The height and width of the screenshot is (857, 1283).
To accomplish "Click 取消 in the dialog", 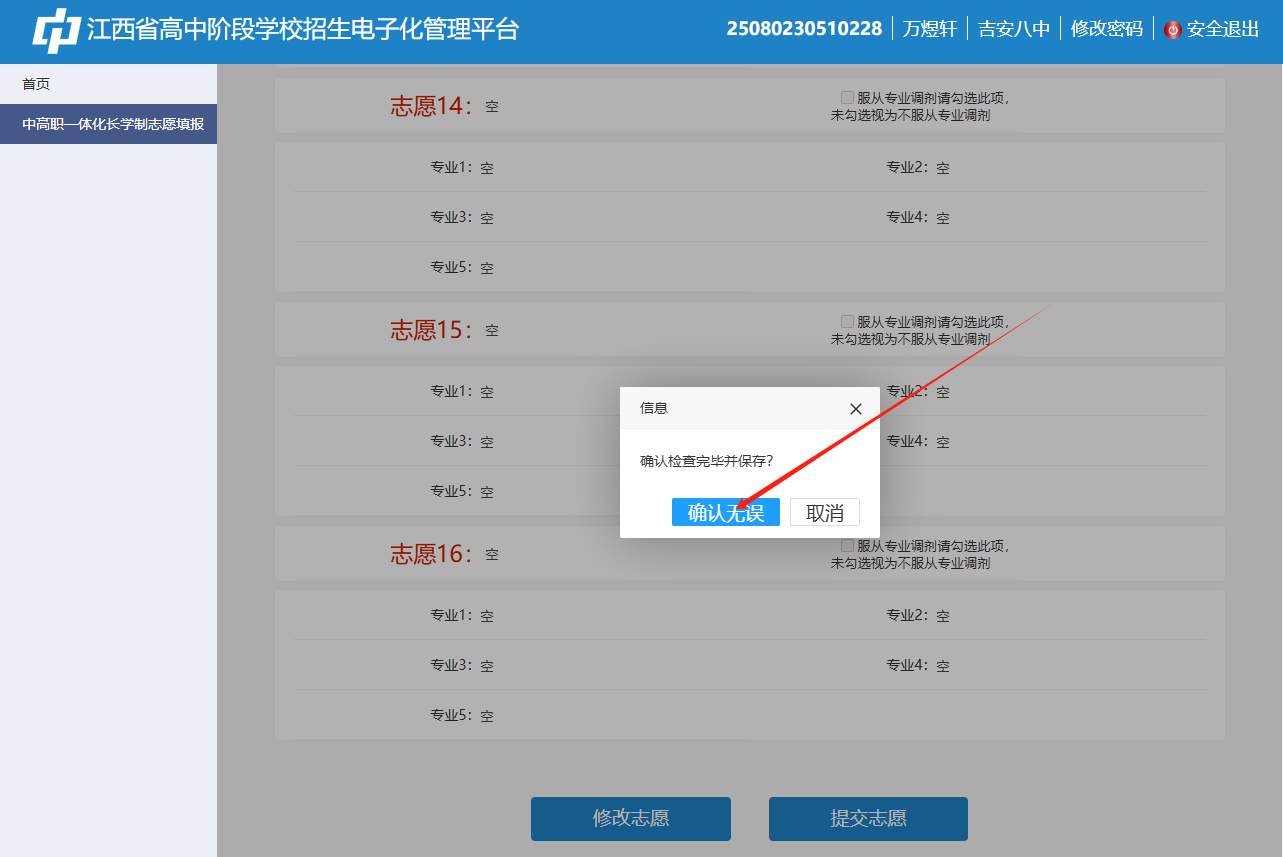I will (x=825, y=513).
